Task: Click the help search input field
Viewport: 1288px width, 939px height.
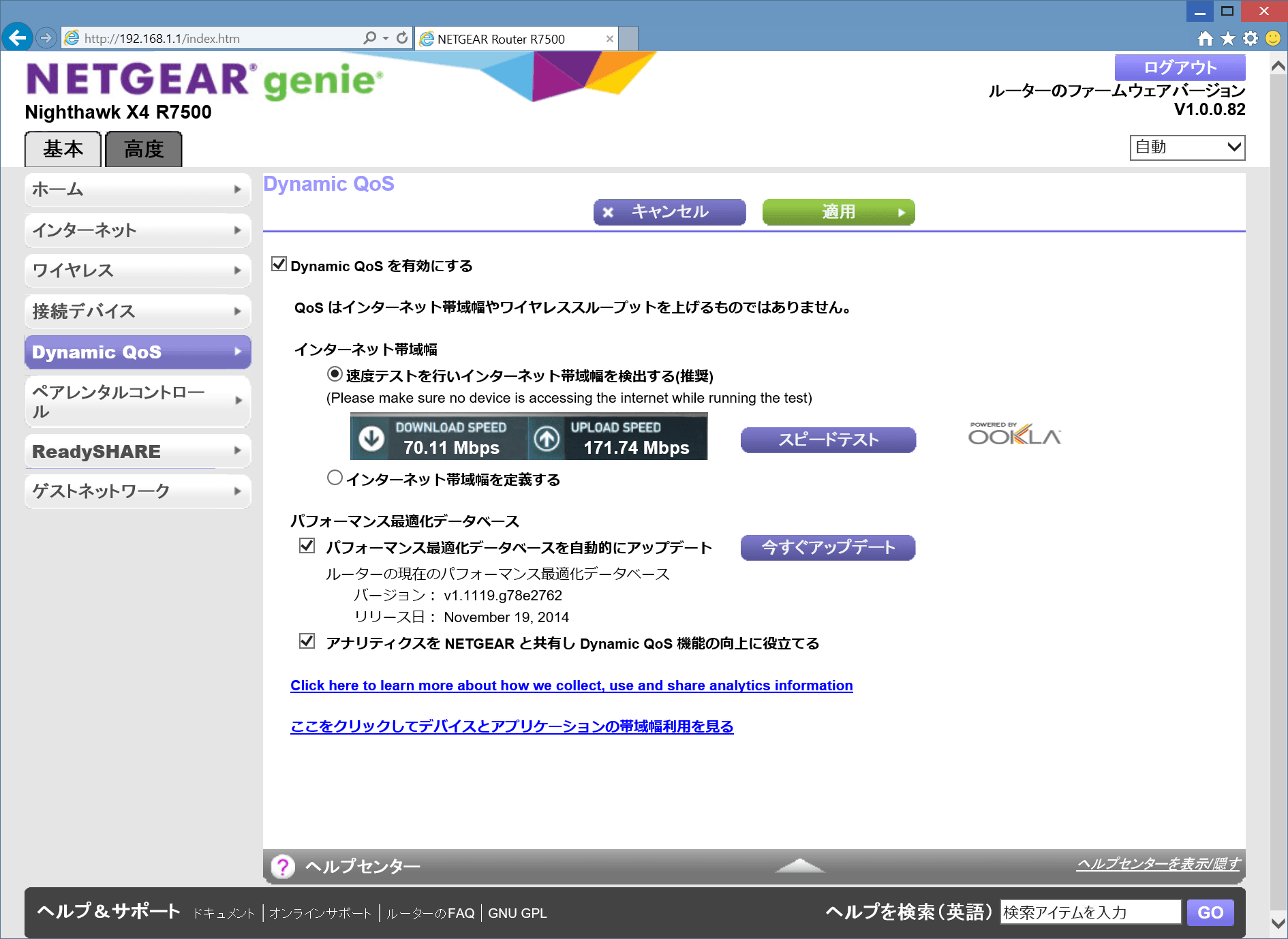Action: (1089, 912)
